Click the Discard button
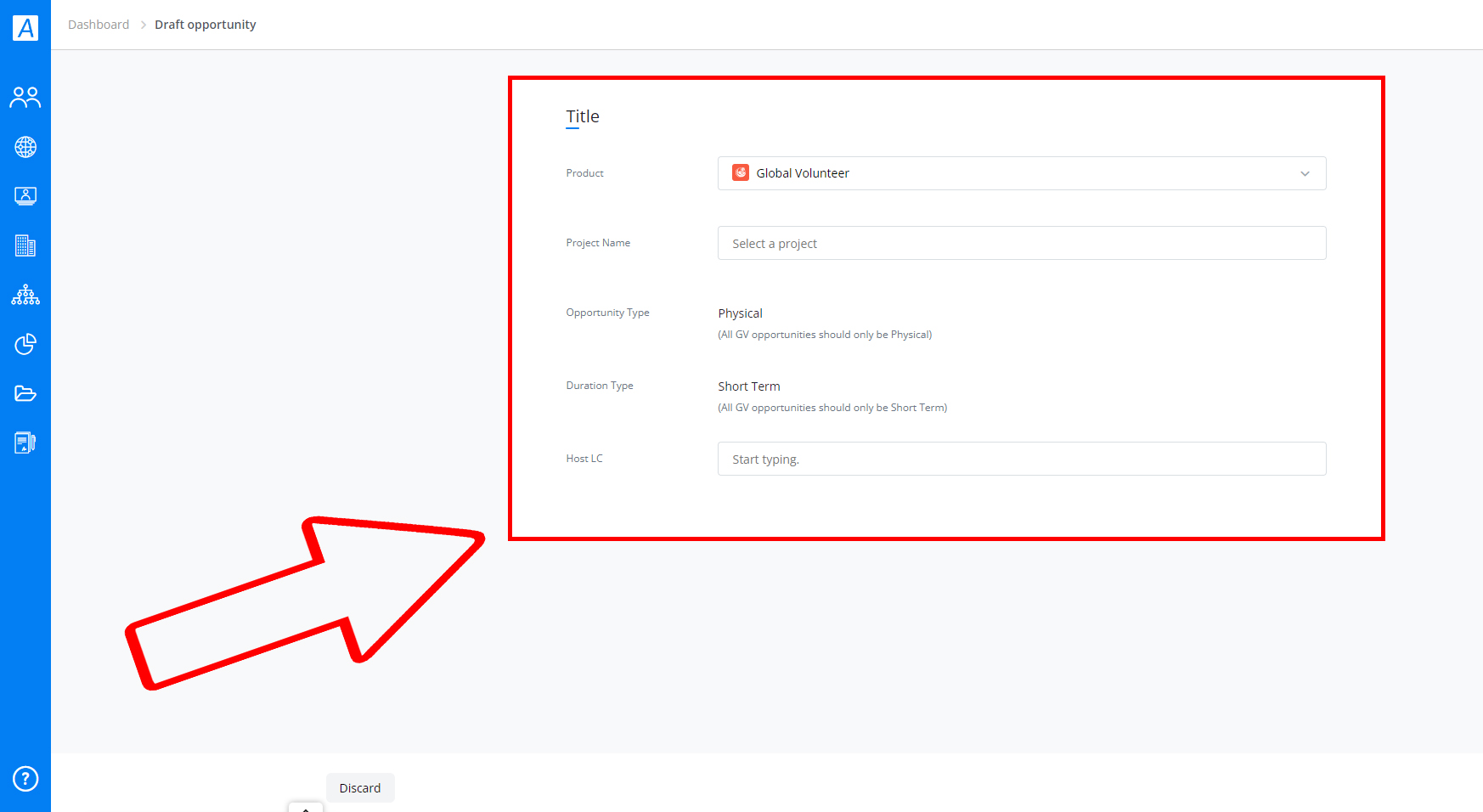The image size is (1483, 812). tap(360, 787)
